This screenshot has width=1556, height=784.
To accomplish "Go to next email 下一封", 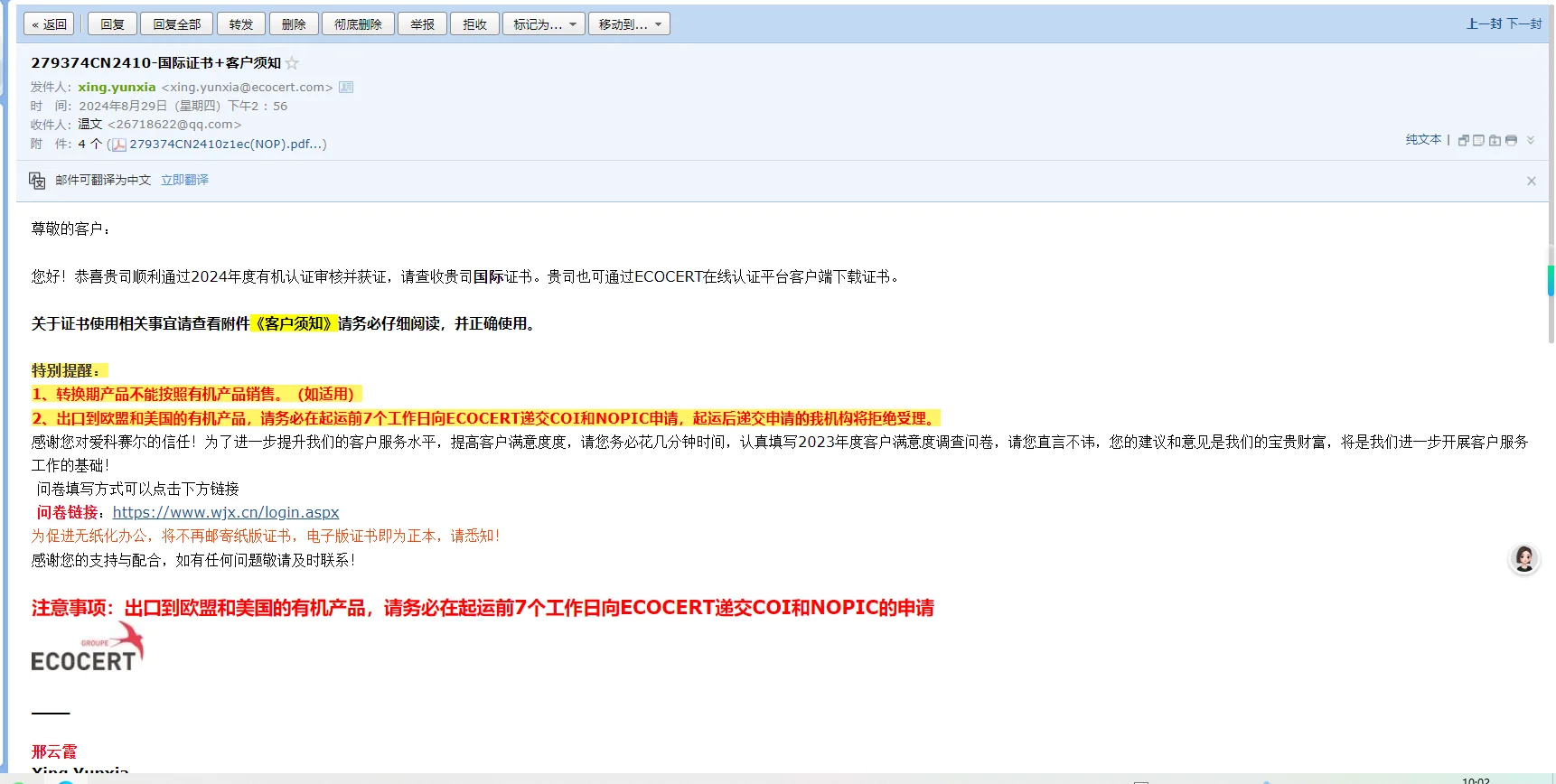I will click(x=1524, y=24).
